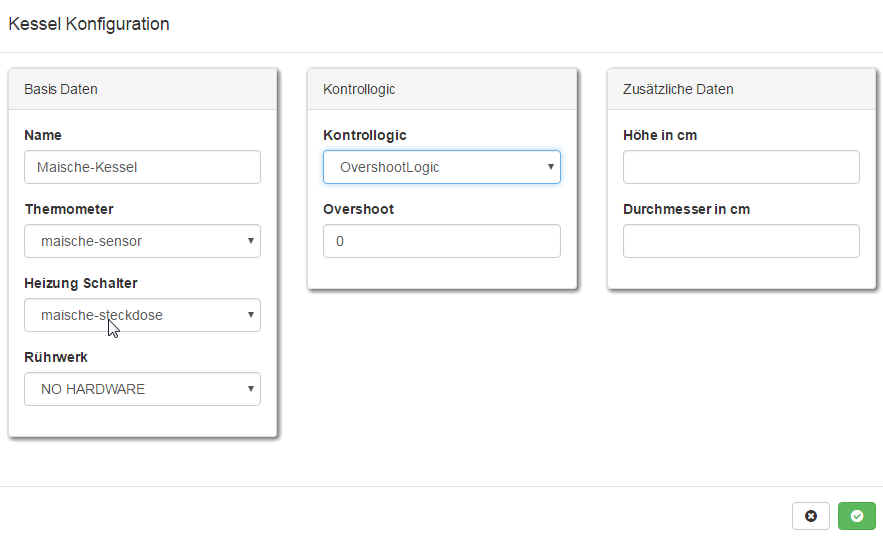Click the Overshoot field label
This screenshot has width=883, height=537.
(358, 209)
